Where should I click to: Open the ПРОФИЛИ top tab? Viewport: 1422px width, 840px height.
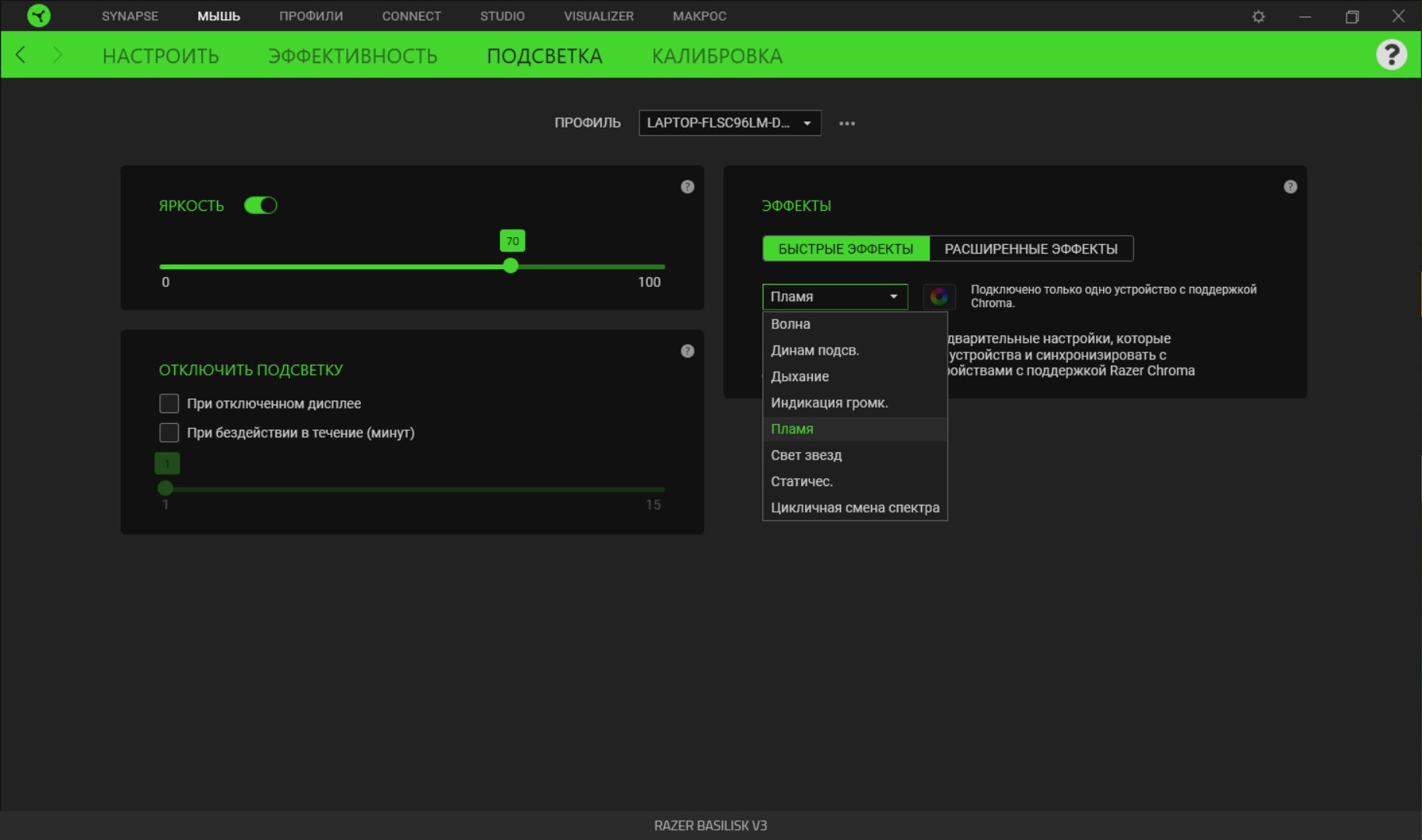tap(311, 16)
